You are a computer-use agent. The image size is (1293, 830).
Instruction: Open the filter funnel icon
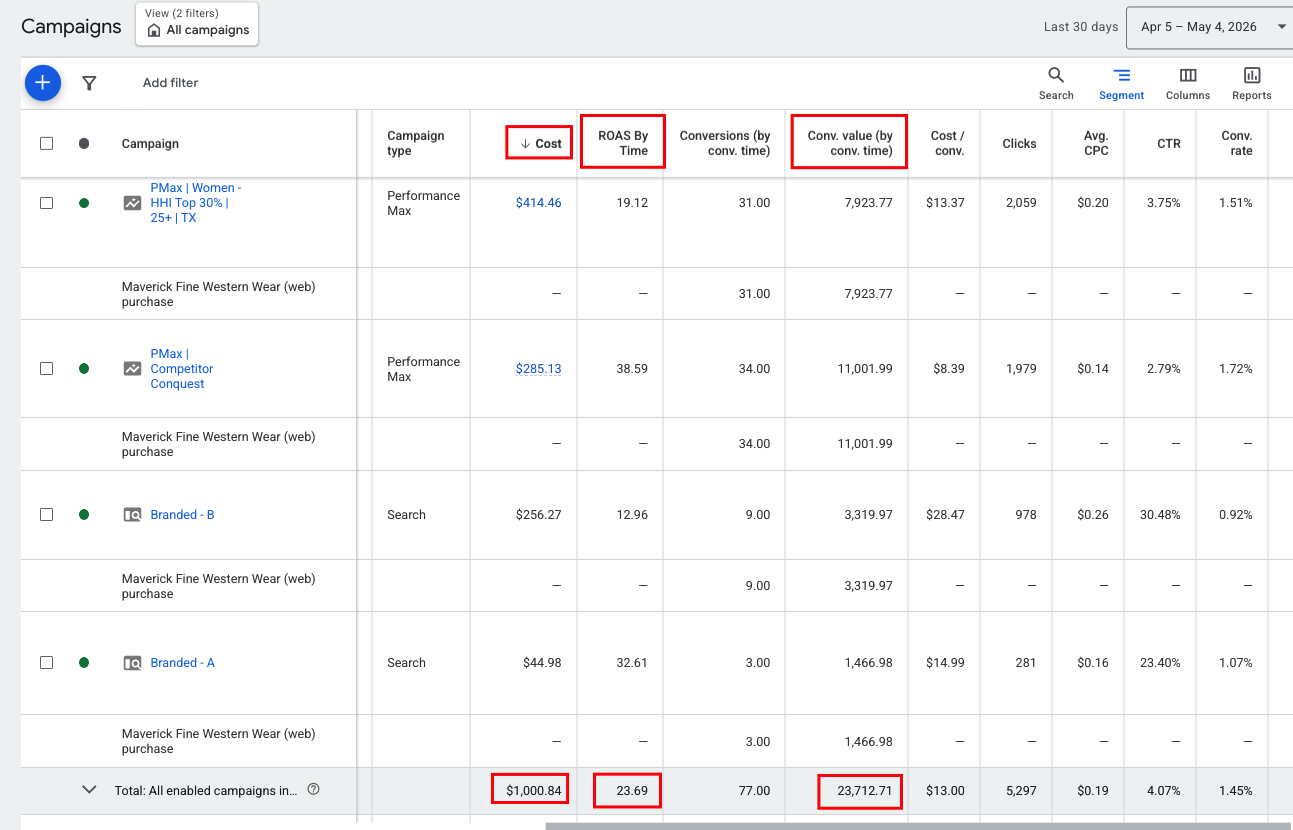89,83
